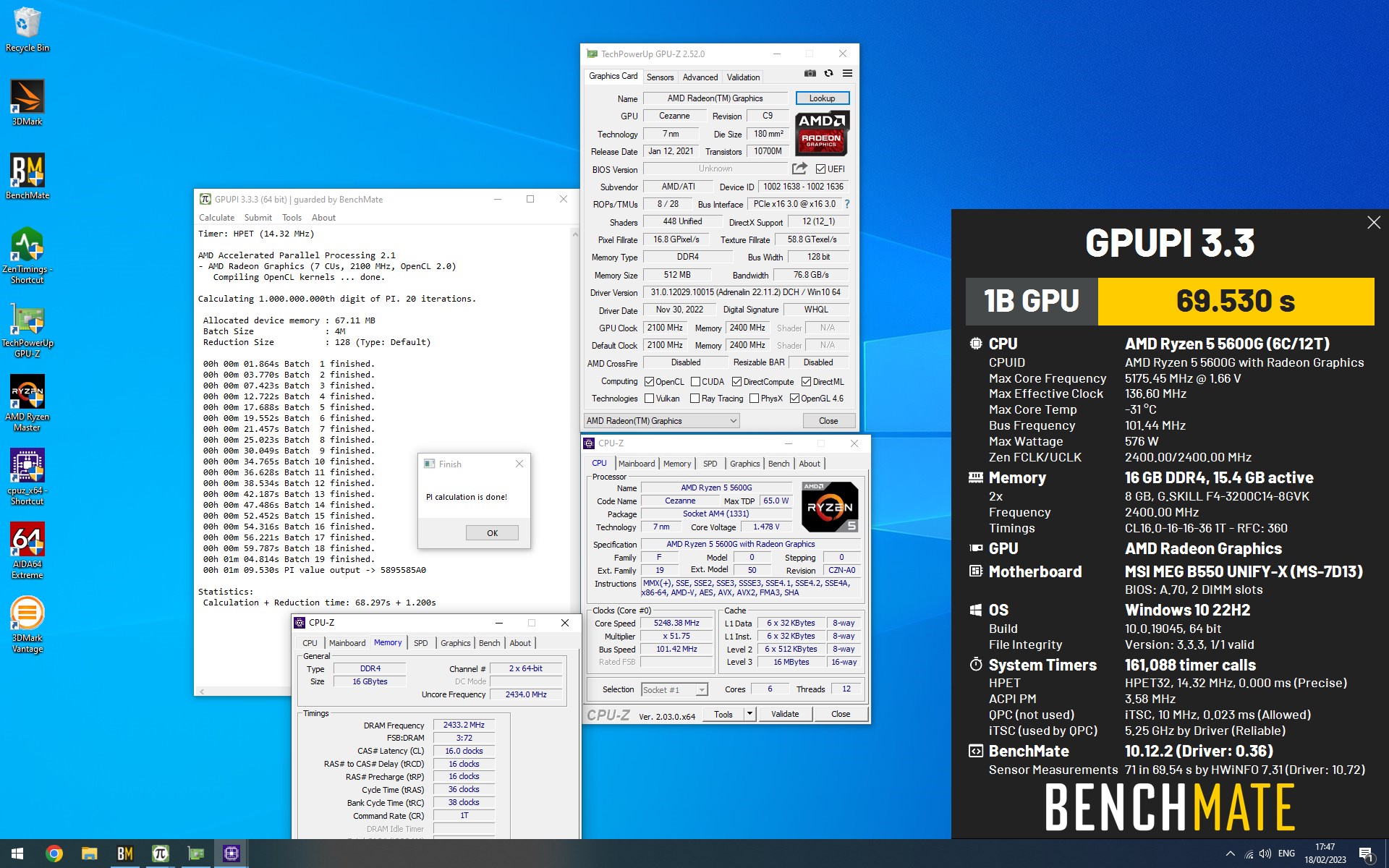Open the Calculate menu in GPUPI
The width and height of the screenshot is (1389, 868).
(216, 218)
